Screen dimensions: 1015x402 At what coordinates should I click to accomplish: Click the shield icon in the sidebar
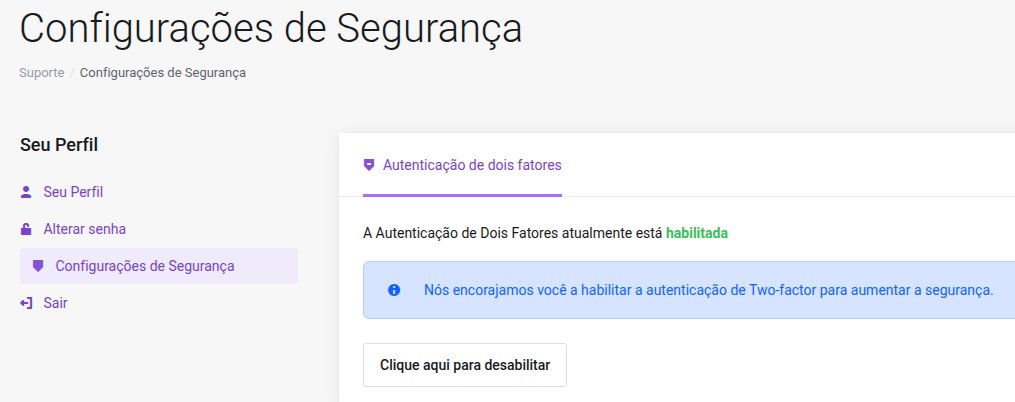pyautogui.click(x=38, y=266)
